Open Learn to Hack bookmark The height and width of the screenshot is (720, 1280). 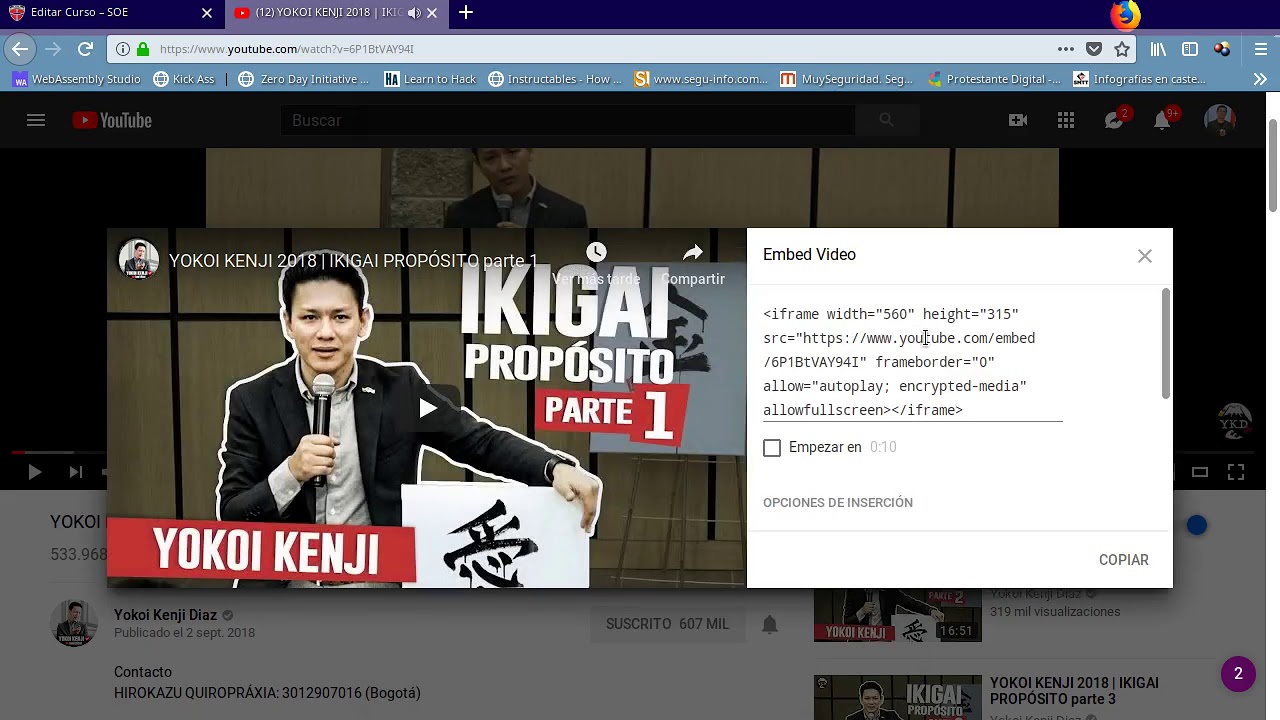pos(430,79)
